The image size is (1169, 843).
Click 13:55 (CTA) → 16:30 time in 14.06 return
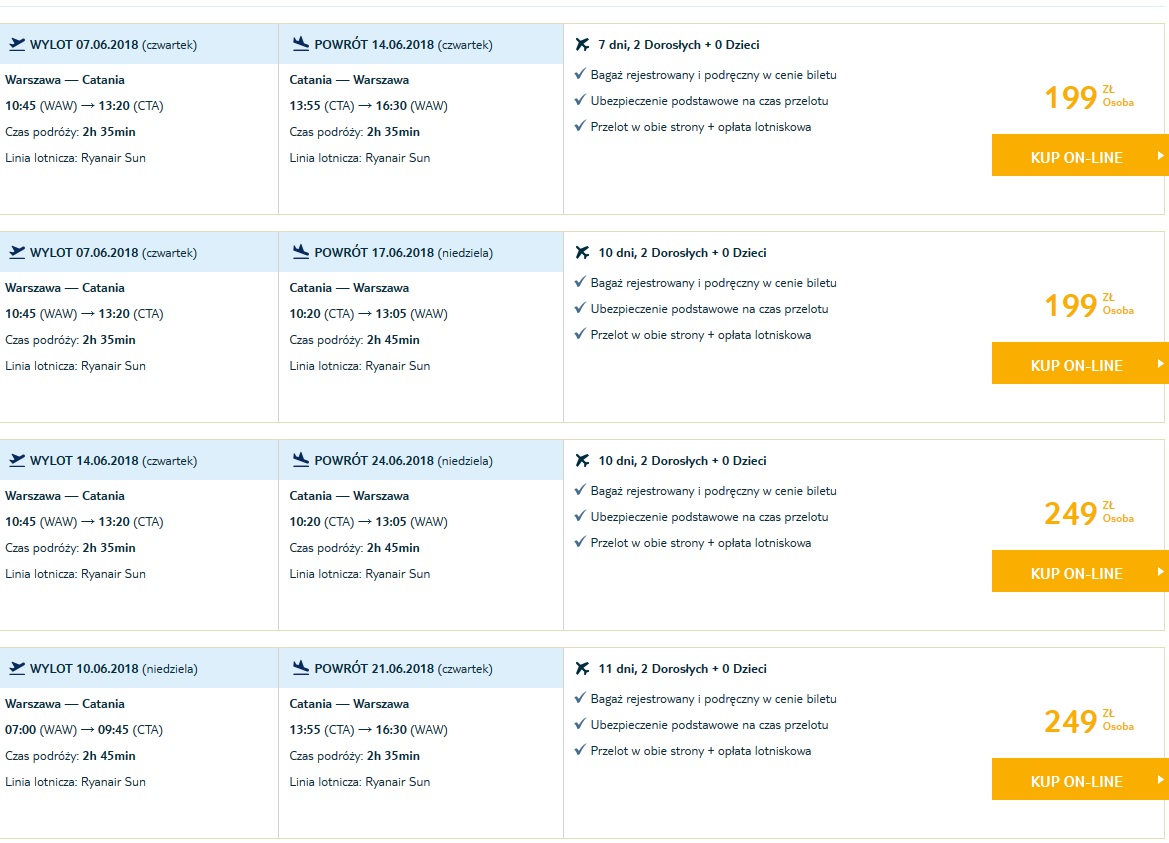(368, 106)
